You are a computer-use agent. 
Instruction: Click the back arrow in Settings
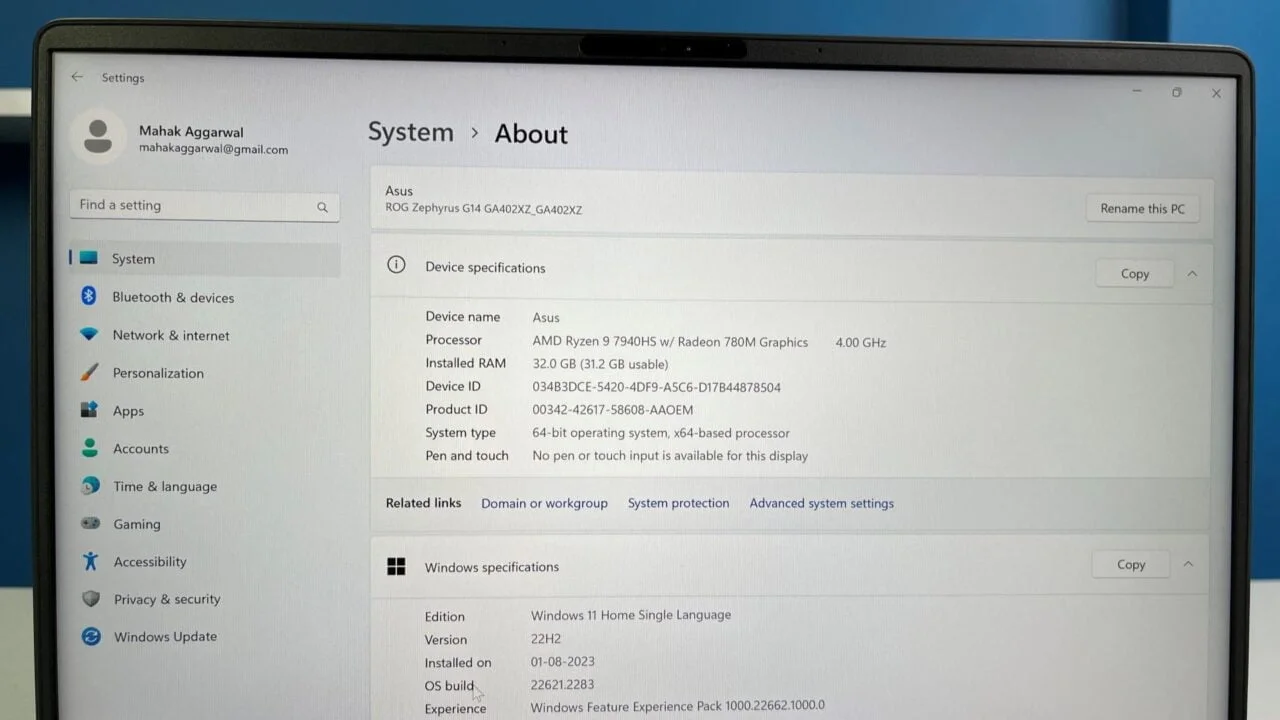tap(77, 77)
